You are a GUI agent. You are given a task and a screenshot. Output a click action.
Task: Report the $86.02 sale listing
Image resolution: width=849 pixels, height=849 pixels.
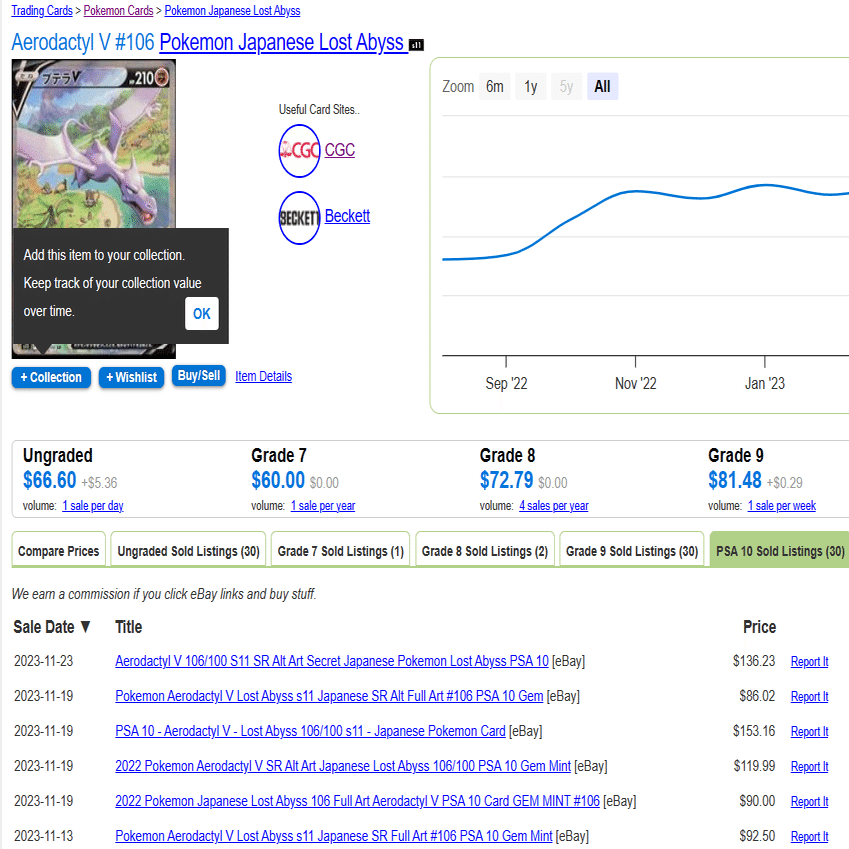coord(809,697)
